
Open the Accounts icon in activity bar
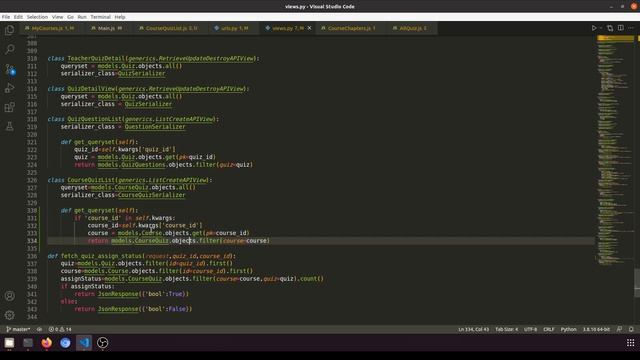[9, 296]
